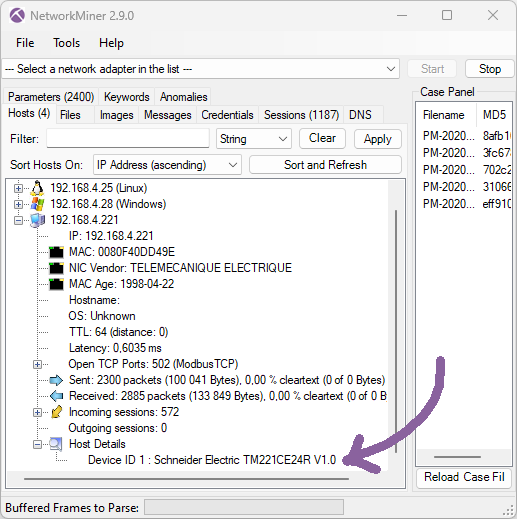Click the Apply filter button
The width and height of the screenshot is (517, 519).
[x=378, y=139]
